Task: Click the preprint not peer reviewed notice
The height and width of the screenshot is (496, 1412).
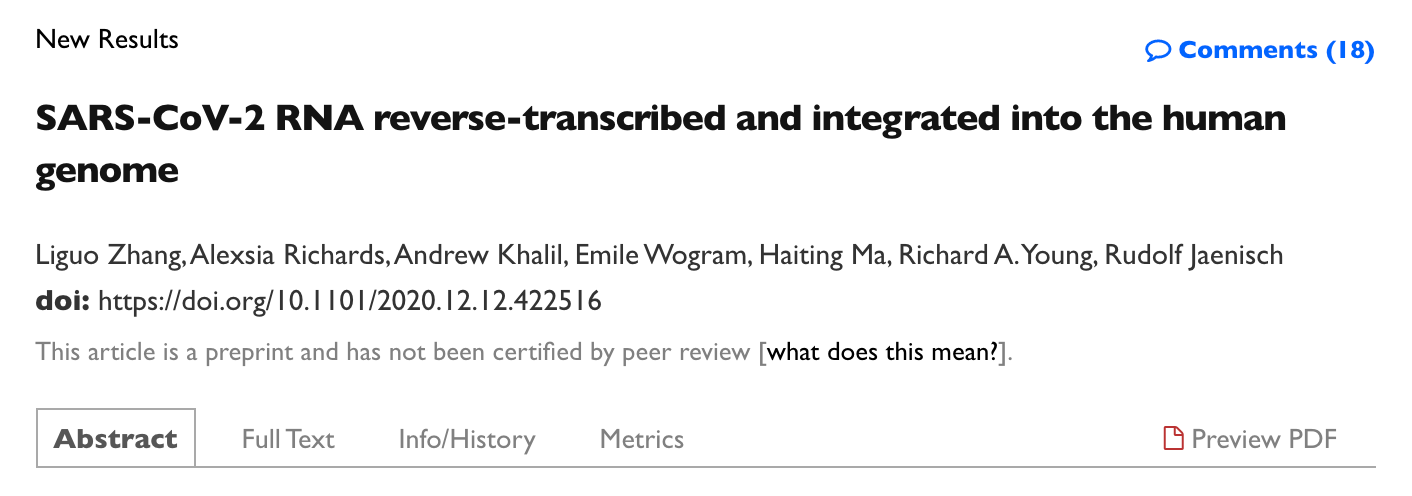Action: [x=394, y=352]
